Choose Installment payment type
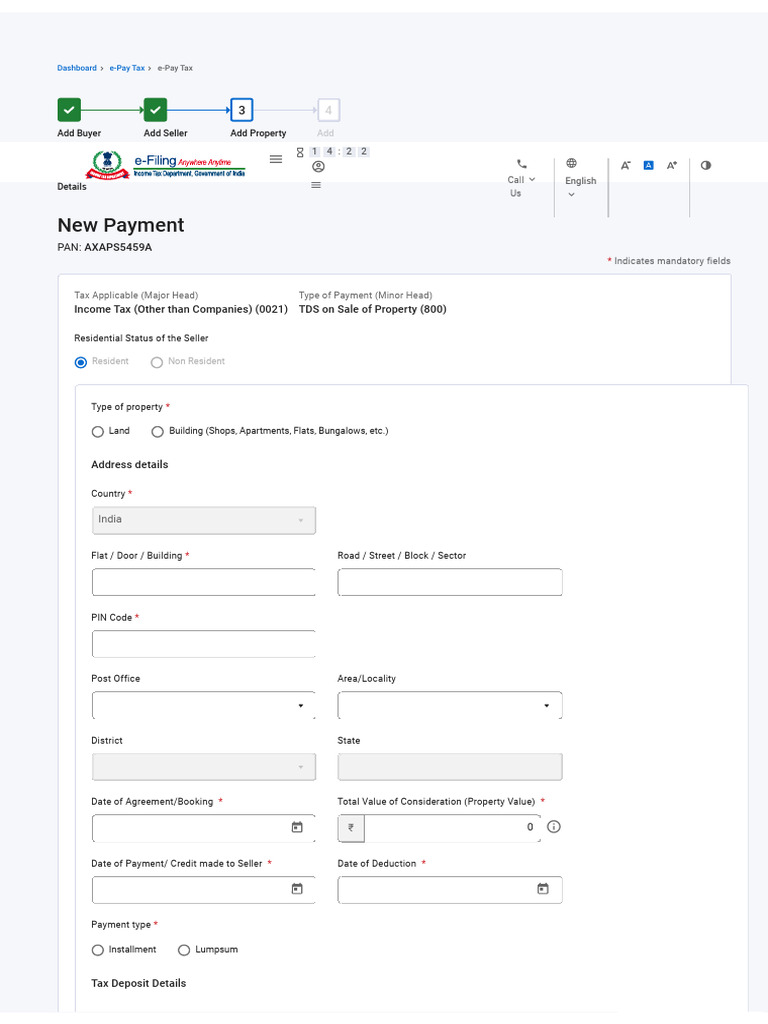This screenshot has height=1024, width=768. pos(98,950)
